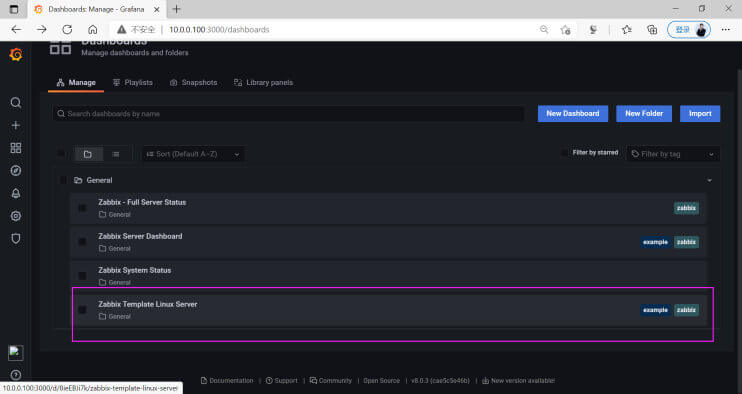The height and width of the screenshot is (394, 742).
Task: Click the zabbix tag on Template Linux Server
Action: (686, 310)
